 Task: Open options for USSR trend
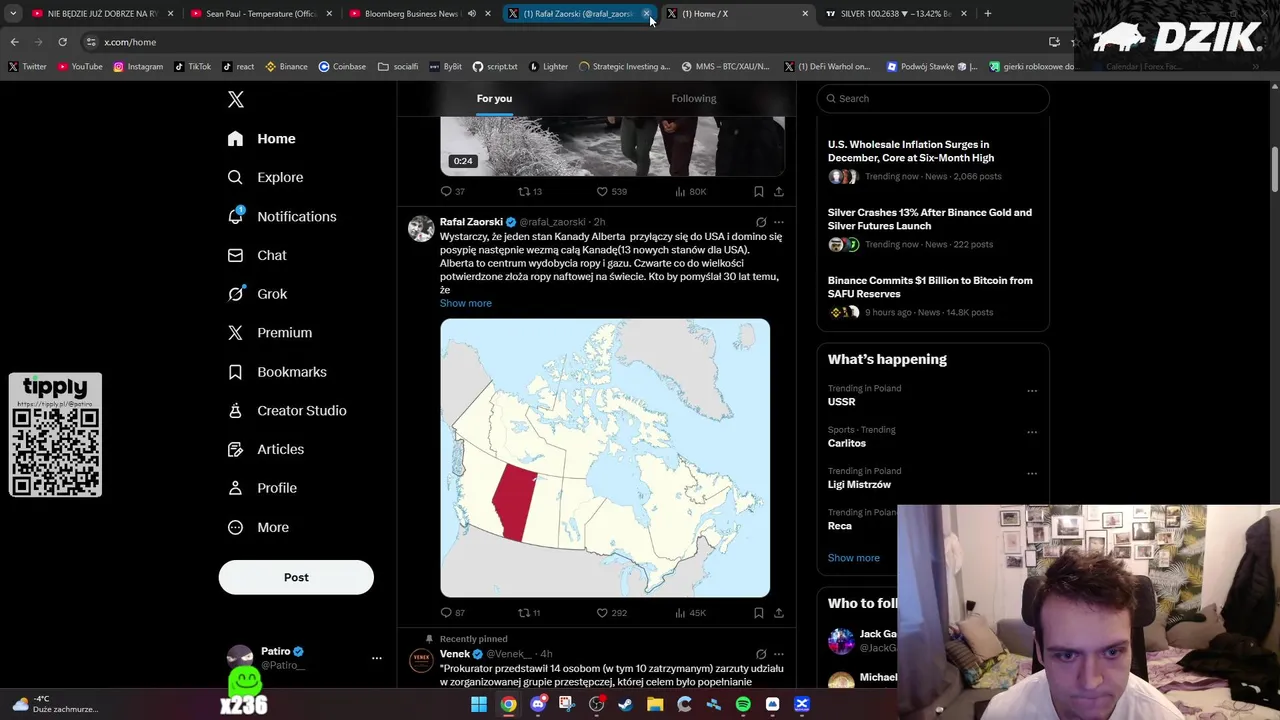click(x=1032, y=391)
